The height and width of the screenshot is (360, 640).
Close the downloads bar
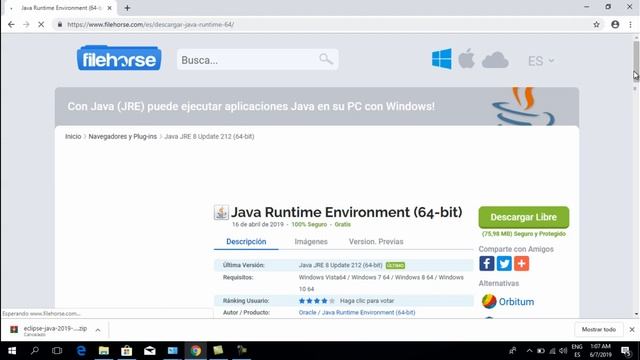(632, 329)
